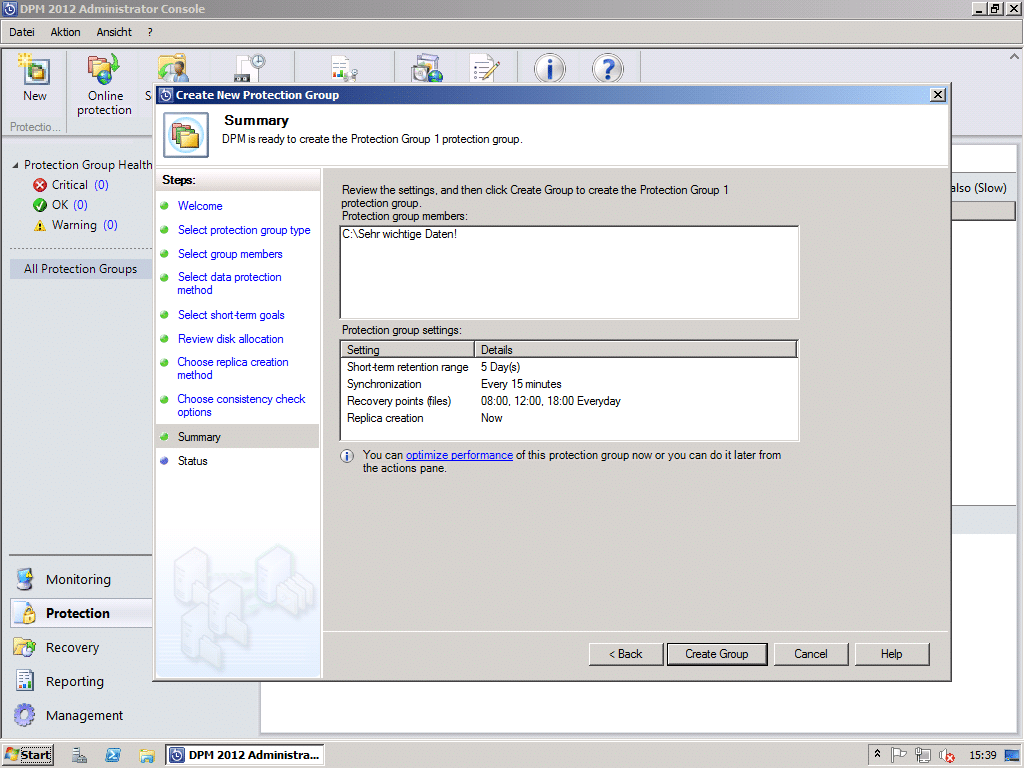Viewport: 1024px width, 768px height.
Task: Switch to DPM 2012 Administrator taskbar button
Action: point(245,755)
